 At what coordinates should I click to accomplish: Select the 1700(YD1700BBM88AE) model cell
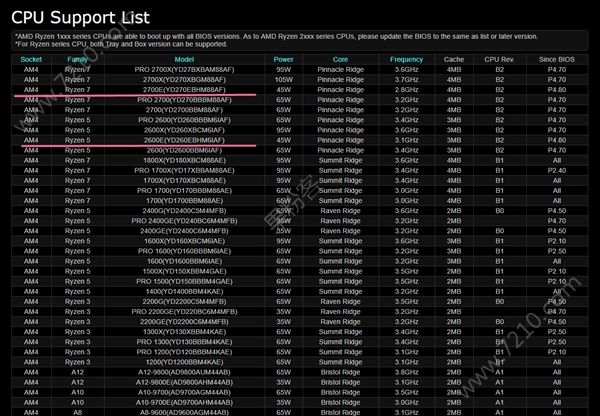pyautogui.click(x=184, y=201)
